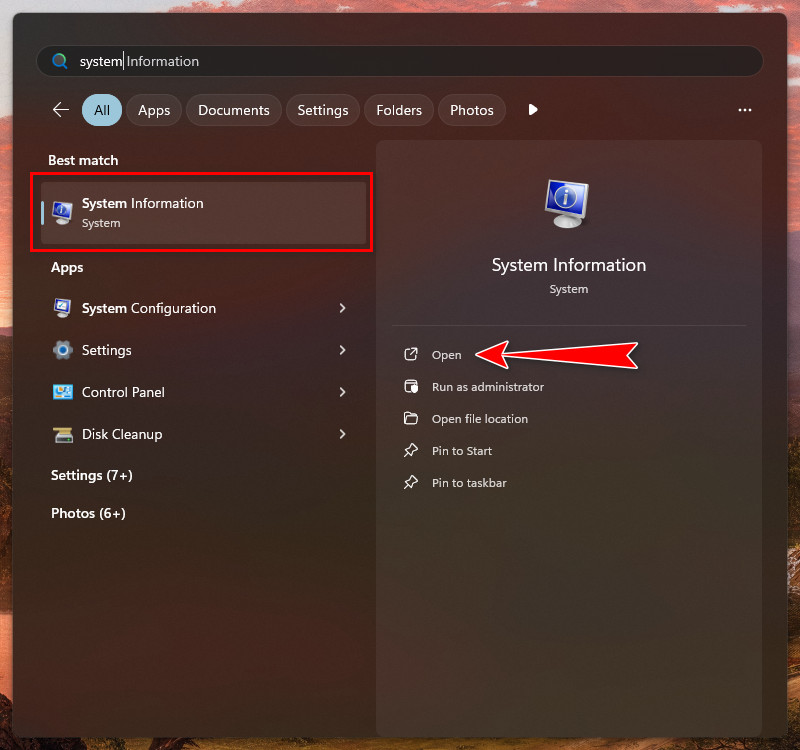
Task: Click the Run as administrator shield icon
Action: [411, 386]
